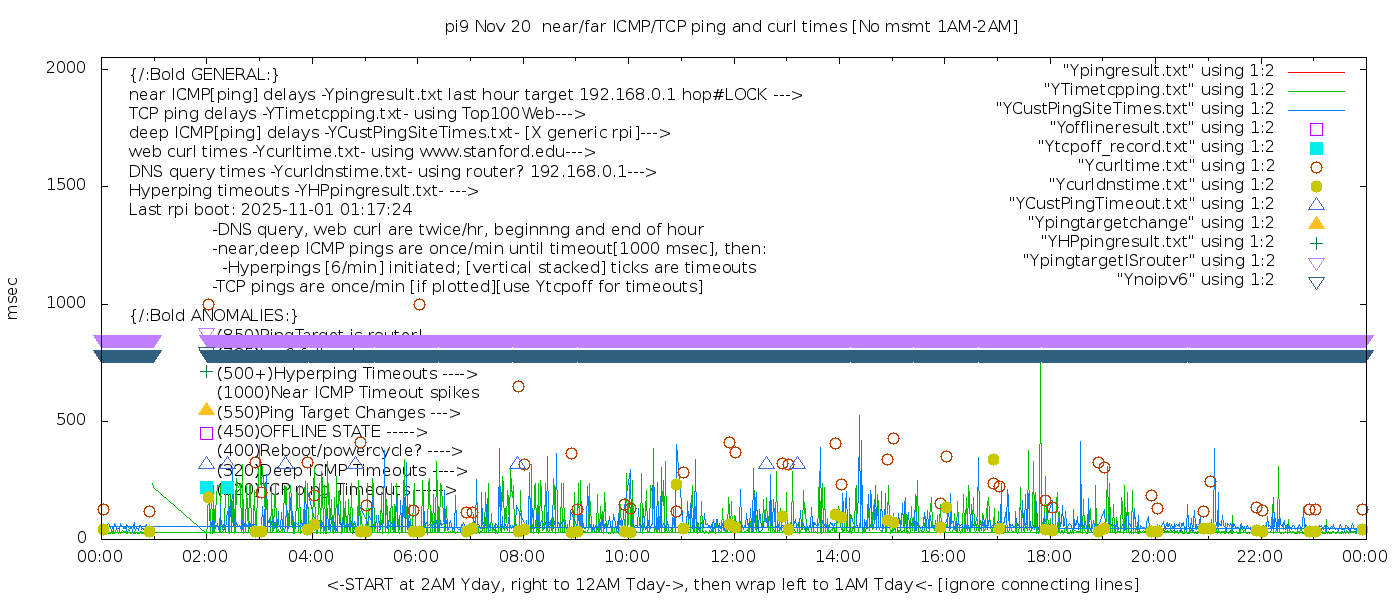Click the green plus beside Hyperping Timeouts
The height and width of the screenshot is (600, 1400).
(207, 372)
